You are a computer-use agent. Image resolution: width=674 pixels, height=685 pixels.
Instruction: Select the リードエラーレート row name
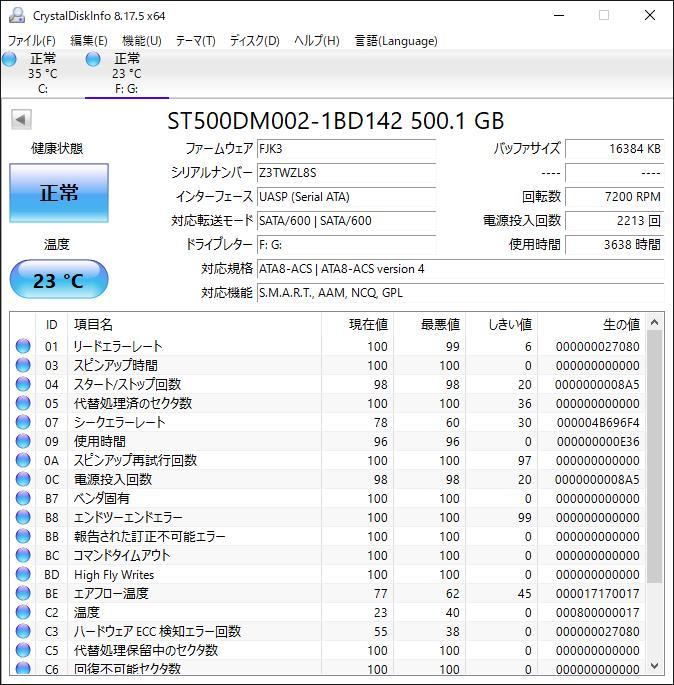(118, 346)
